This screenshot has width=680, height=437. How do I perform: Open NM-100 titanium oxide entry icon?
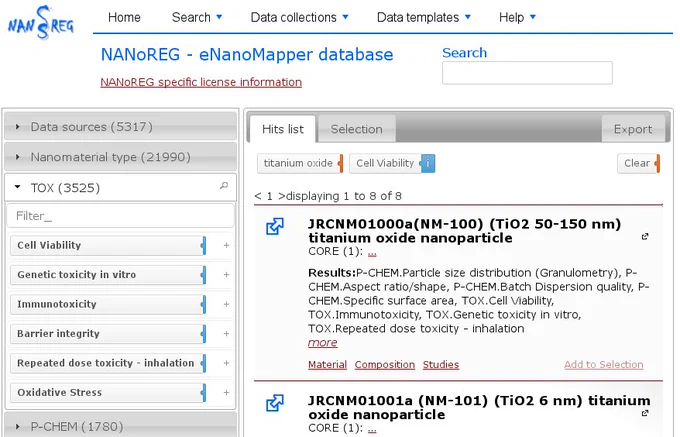click(x=275, y=226)
